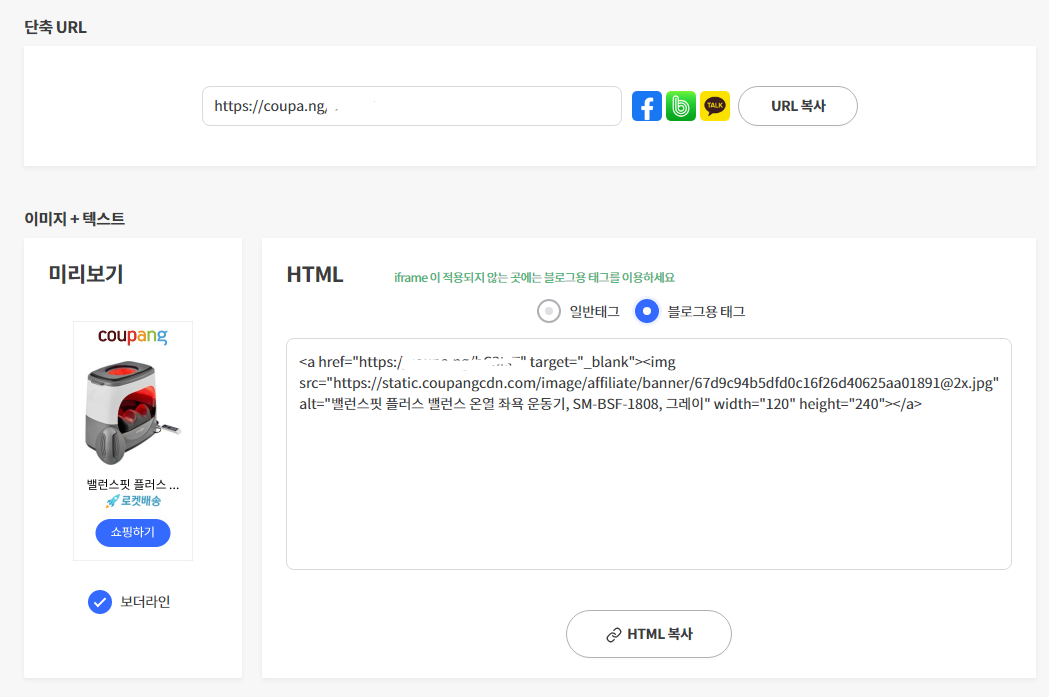Click the 로켓배송 badge in preview

(x=133, y=501)
